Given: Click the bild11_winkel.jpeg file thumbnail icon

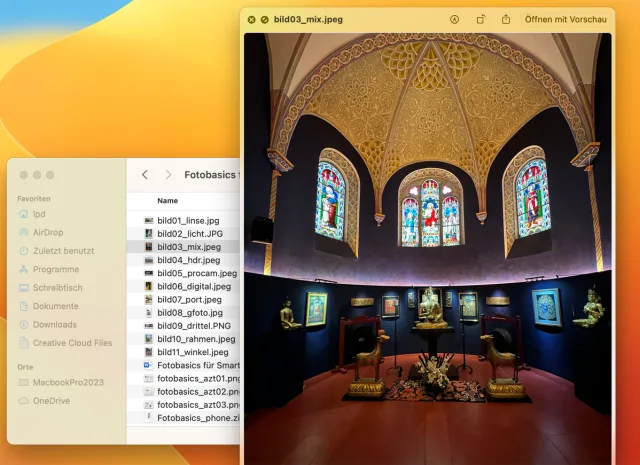Looking at the screenshot, I should (x=149, y=352).
